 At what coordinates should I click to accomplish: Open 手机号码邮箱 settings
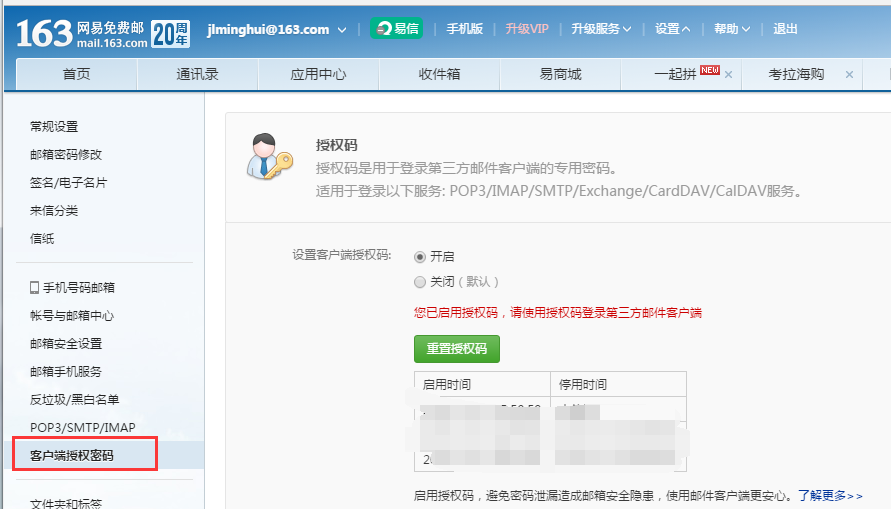click(79, 287)
